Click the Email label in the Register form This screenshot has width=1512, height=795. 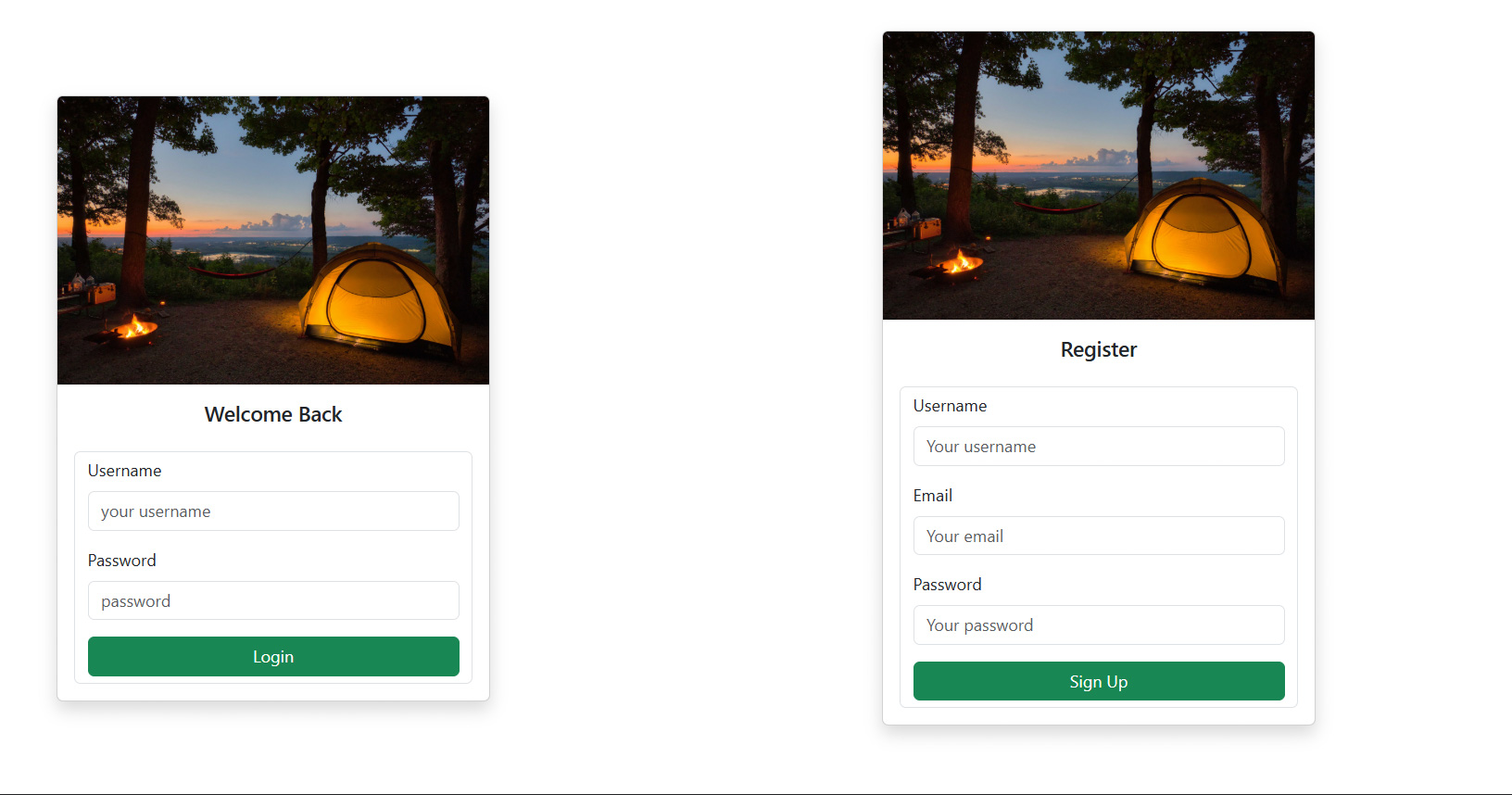point(932,496)
